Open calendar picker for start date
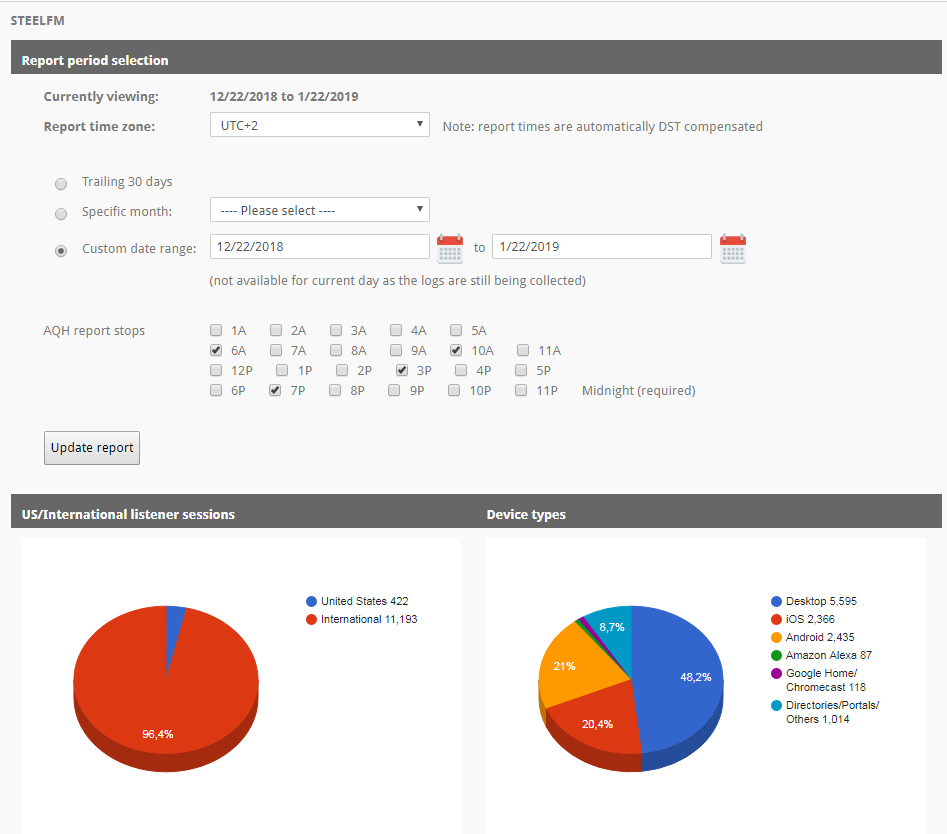This screenshot has height=834, width=947. point(450,248)
